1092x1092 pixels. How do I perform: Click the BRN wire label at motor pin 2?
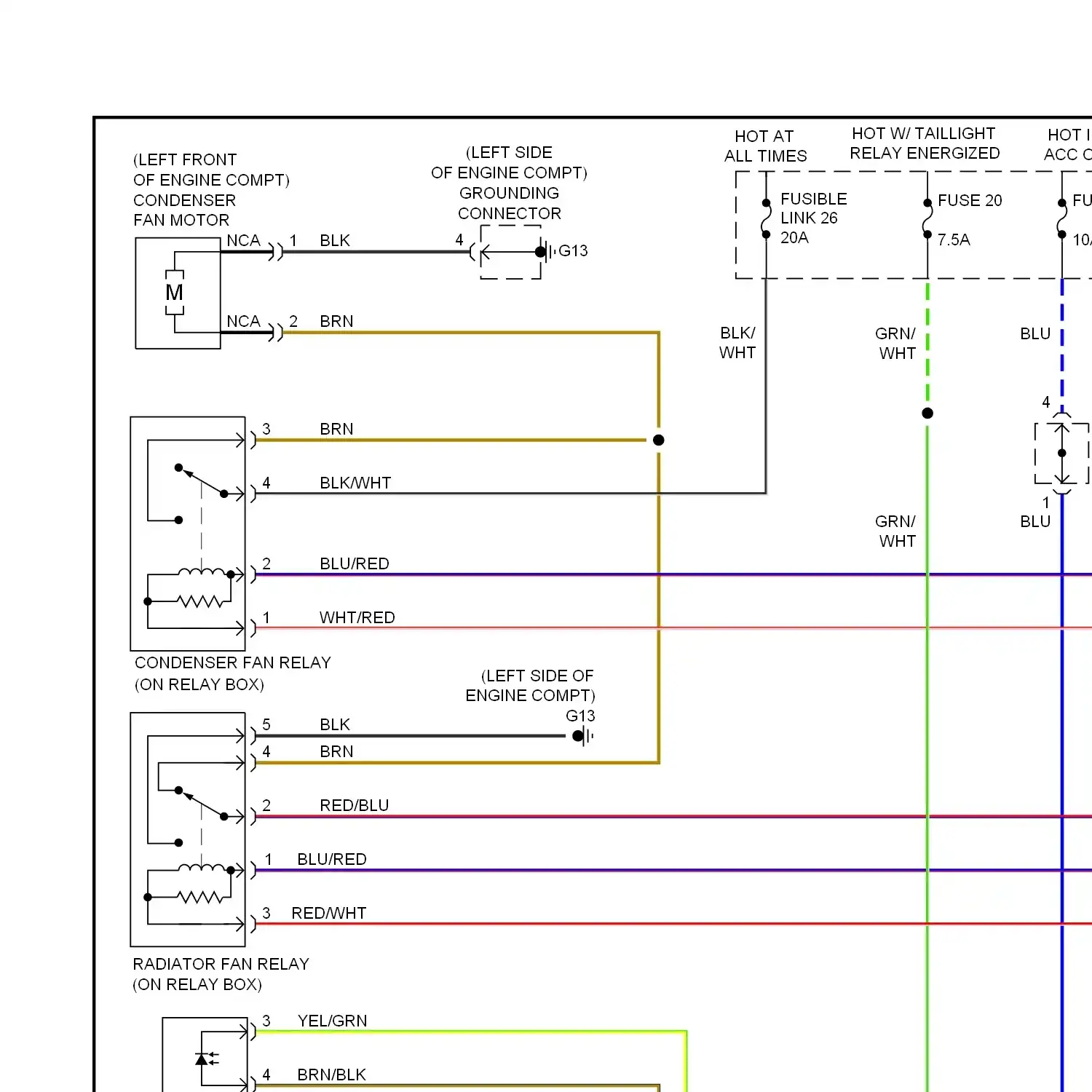(336, 321)
